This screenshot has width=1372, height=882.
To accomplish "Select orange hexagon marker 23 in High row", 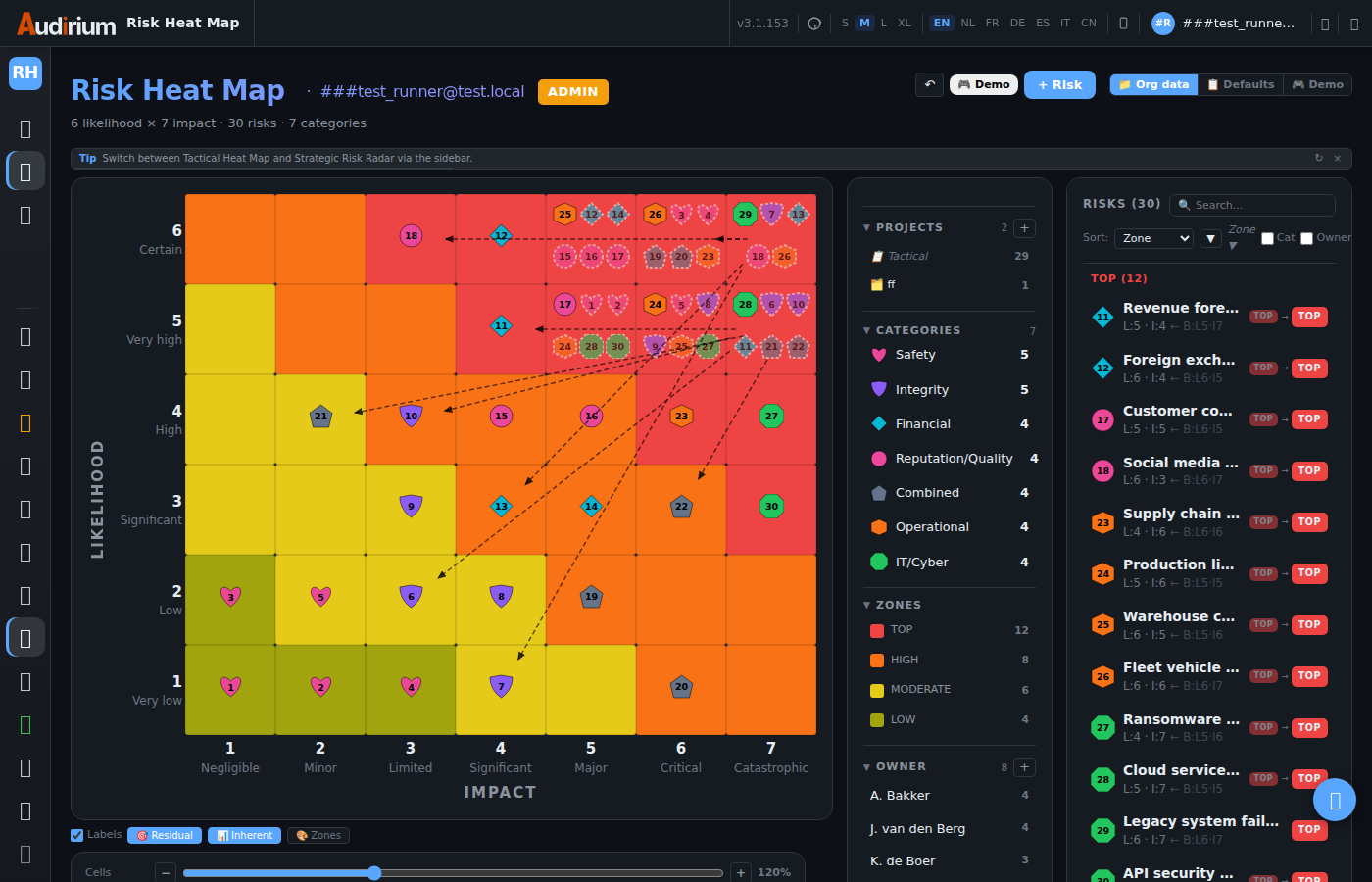I will [681, 416].
